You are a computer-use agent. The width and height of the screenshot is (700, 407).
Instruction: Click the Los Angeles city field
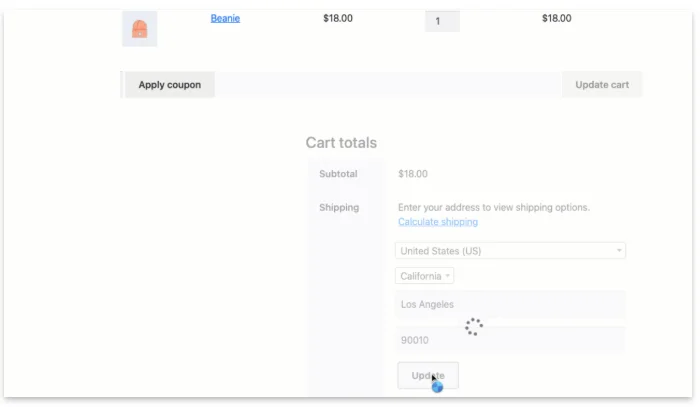(x=510, y=304)
